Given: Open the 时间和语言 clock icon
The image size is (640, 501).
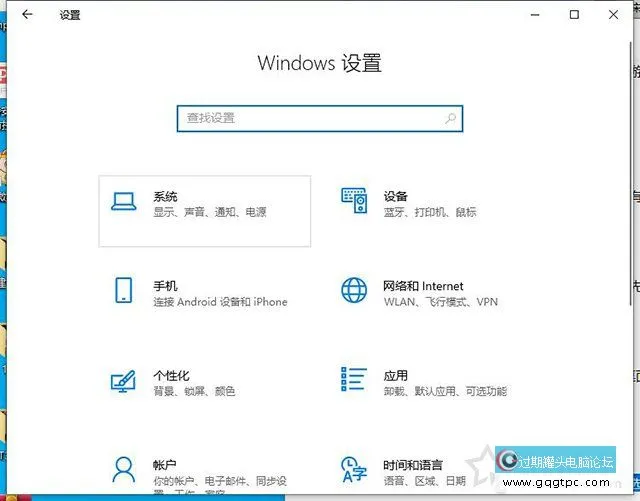Looking at the screenshot, I should coord(354,470).
